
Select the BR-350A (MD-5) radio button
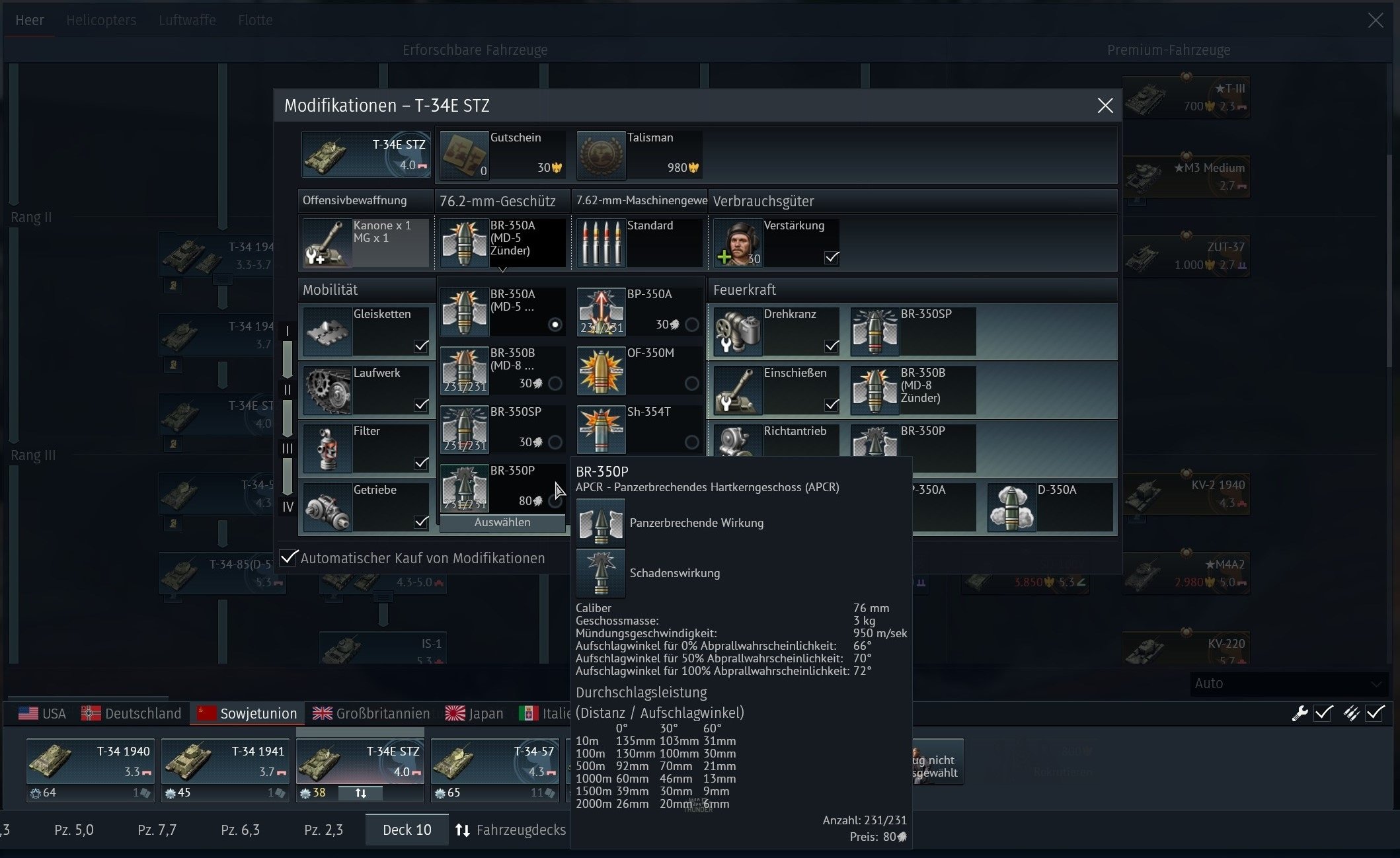click(555, 325)
